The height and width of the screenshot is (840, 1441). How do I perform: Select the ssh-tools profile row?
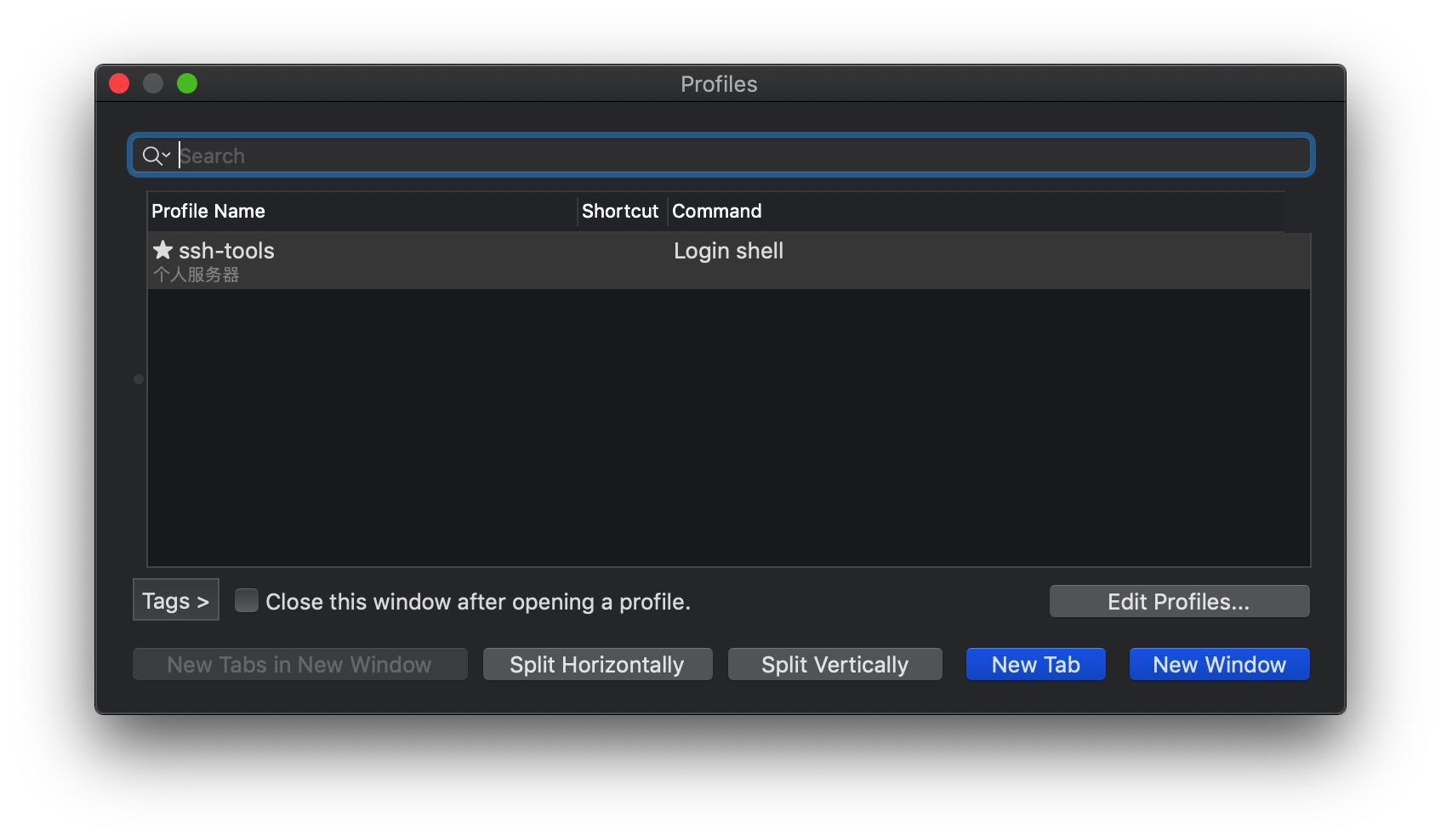[x=729, y=260]
